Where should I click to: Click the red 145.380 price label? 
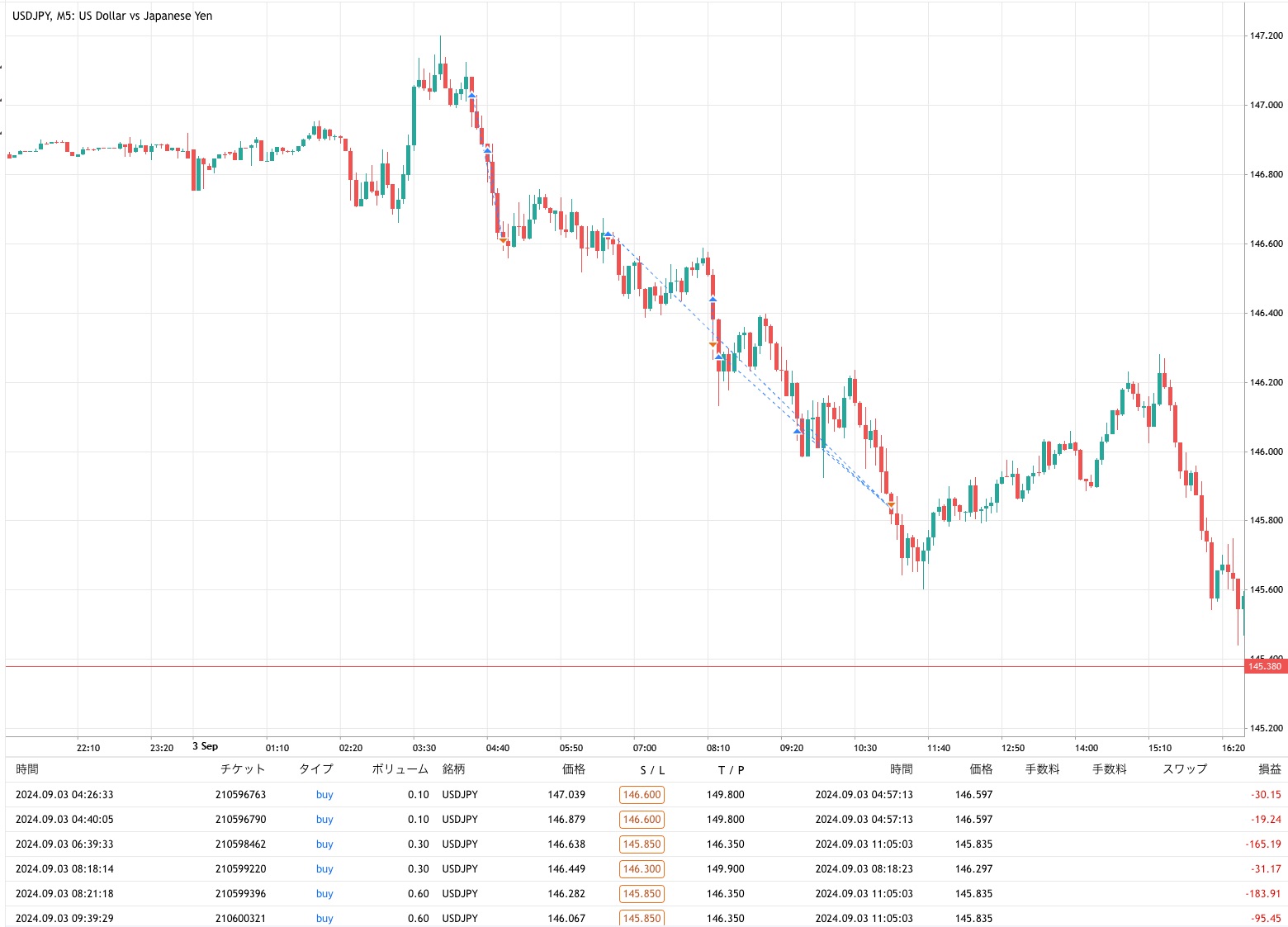pyautogui.click(x=1264, y=666)
